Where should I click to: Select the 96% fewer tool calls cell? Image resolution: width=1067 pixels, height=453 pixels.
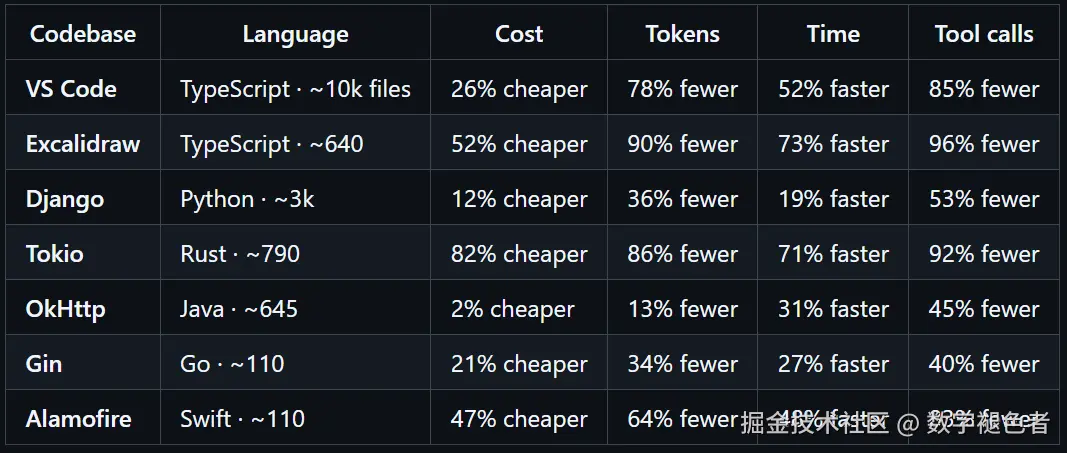point(984,144)
